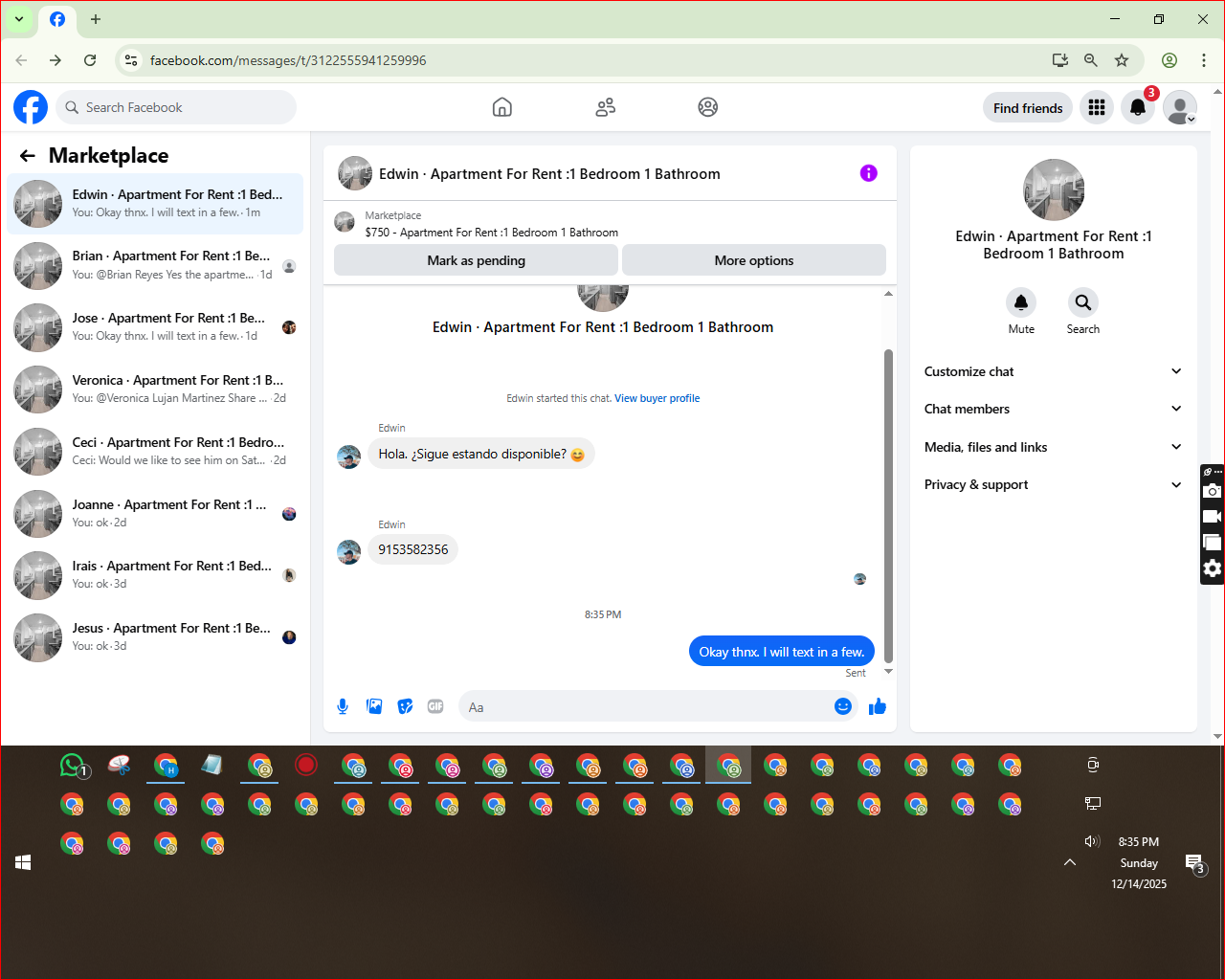Open Notifications bell with 3 badge

[1138, 107]
